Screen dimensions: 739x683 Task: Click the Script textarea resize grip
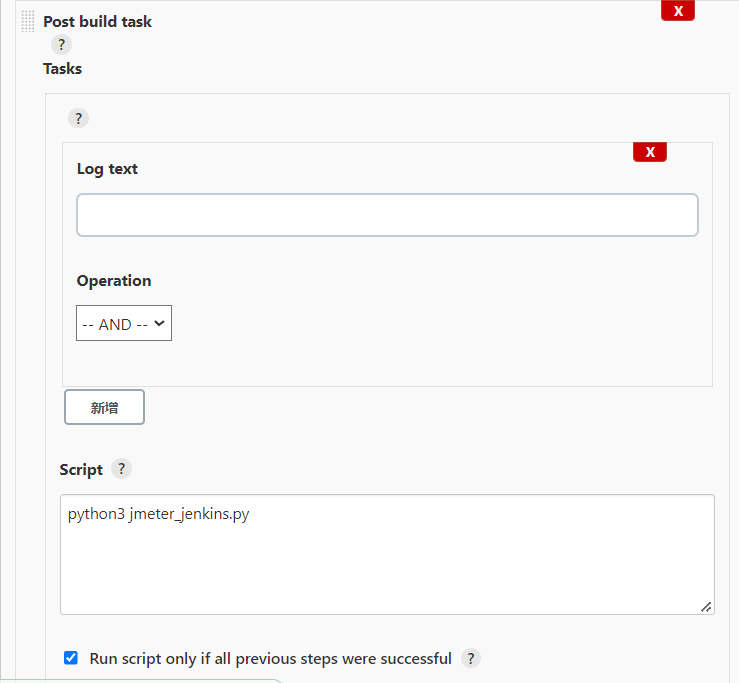(x=706, y=606)
